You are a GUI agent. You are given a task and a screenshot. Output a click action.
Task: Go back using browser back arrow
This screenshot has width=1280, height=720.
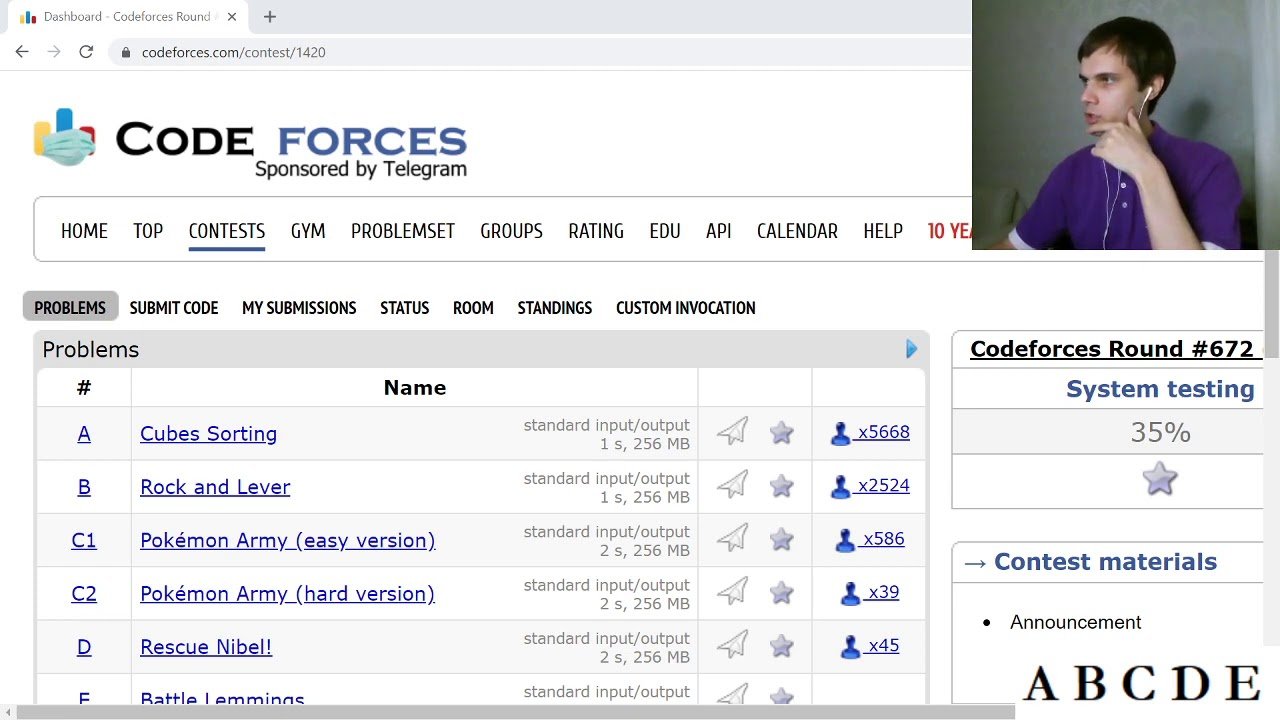click(x=22, y=52)
